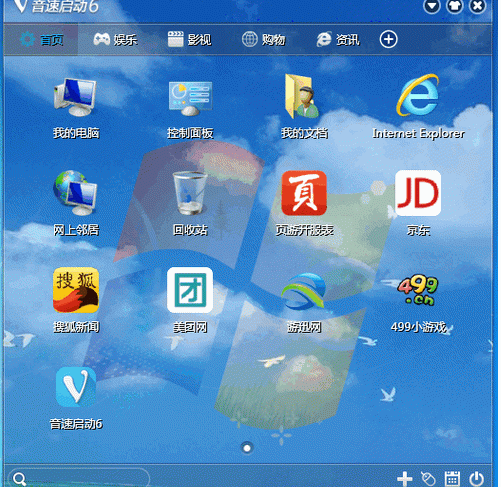Click the magnifier search icon

coord(19,480)
